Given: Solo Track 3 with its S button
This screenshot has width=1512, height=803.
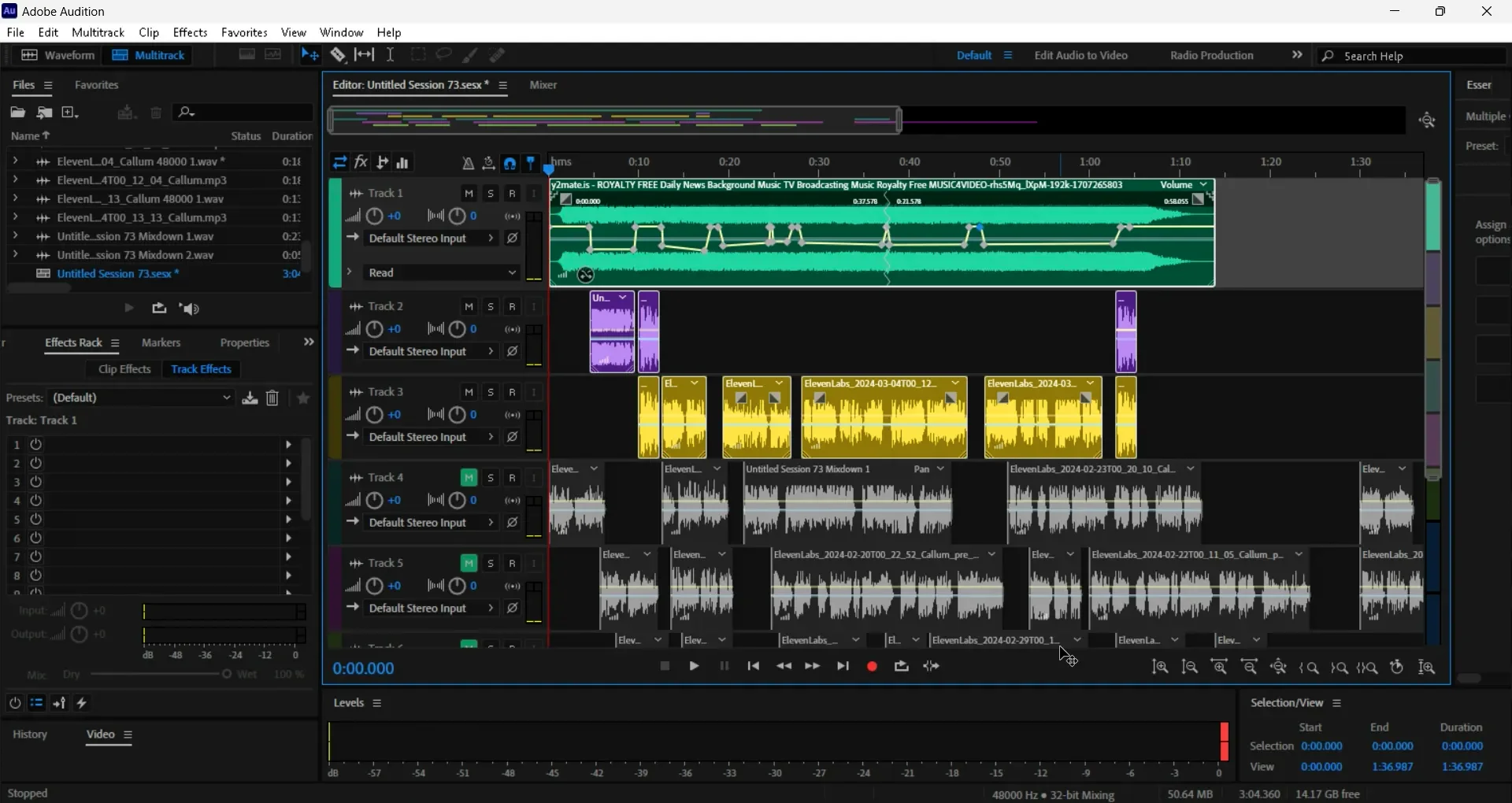Looking at the screenshot, I should click(490, 391).
